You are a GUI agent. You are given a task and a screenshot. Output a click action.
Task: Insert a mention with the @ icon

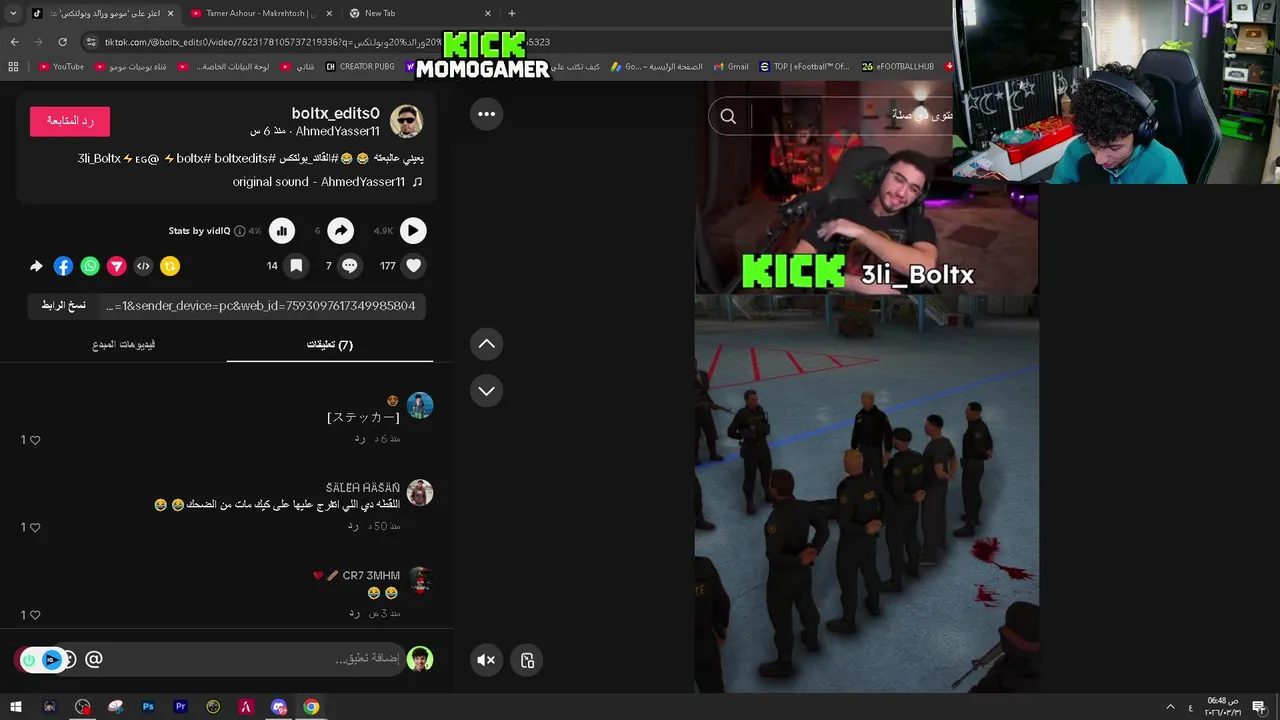(x=94, y=659)
